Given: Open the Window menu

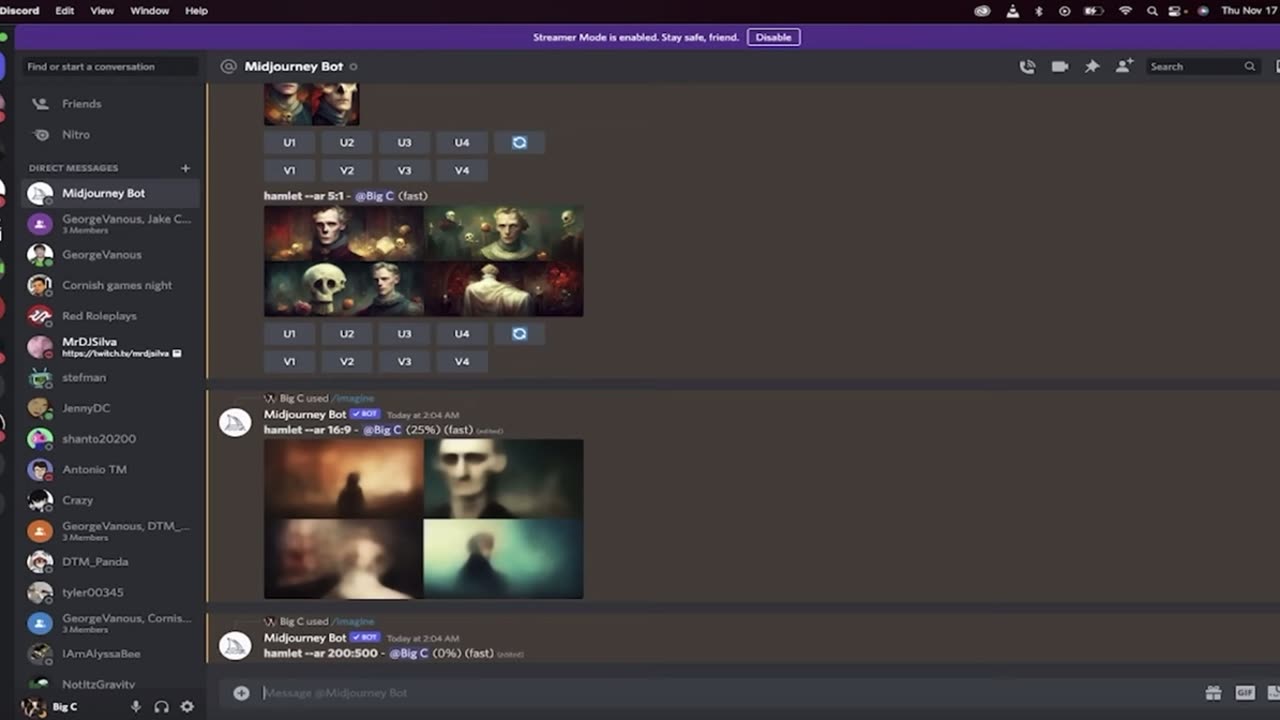Looking at the screenshot, I should click(150, 10).
